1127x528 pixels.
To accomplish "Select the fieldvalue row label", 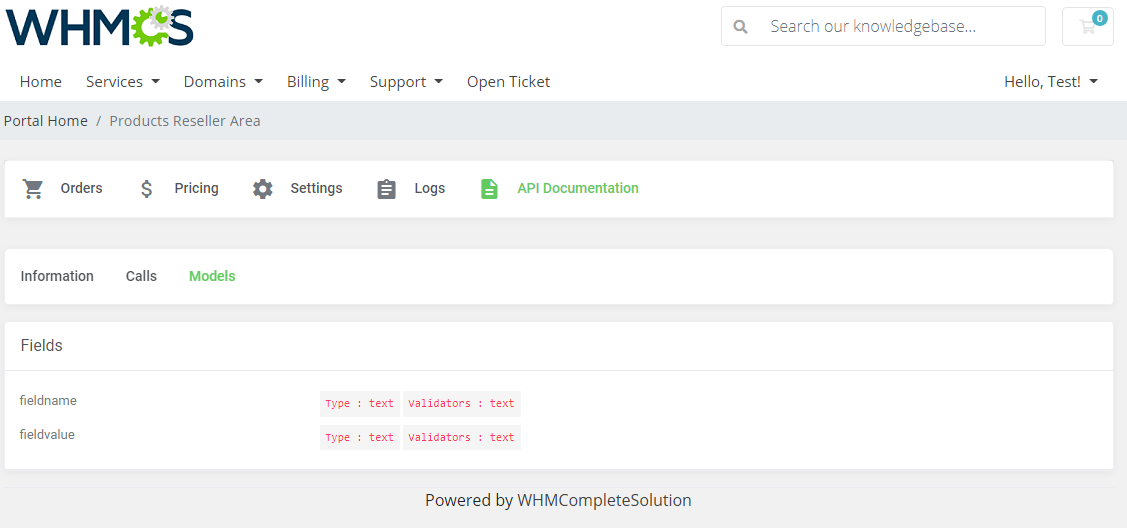I will 47,435.
